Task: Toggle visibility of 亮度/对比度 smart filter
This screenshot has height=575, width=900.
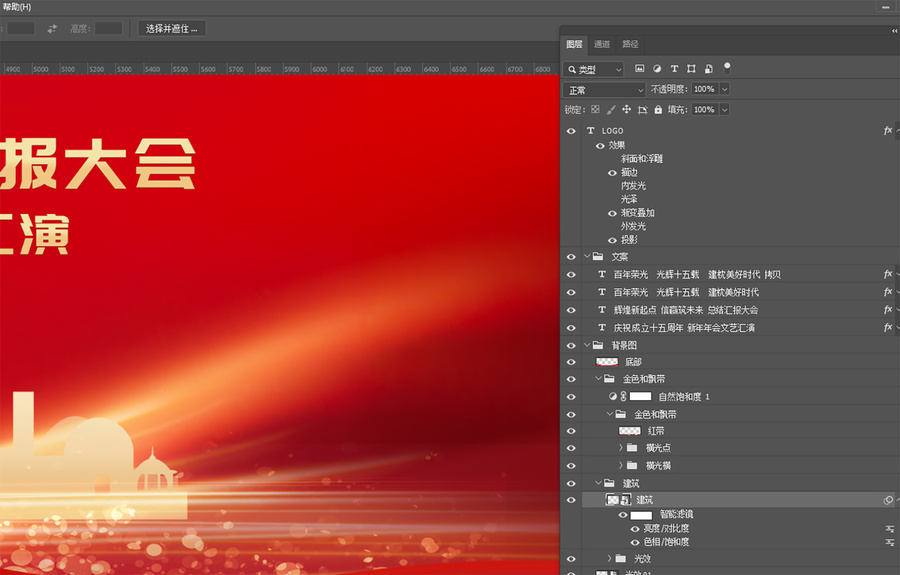Action: [x=635, y=529]
